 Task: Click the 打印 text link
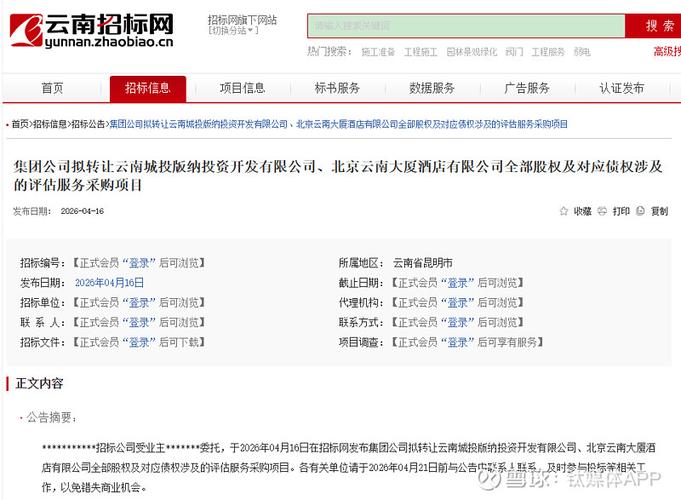pyautogui.click(x=621, y=211)
